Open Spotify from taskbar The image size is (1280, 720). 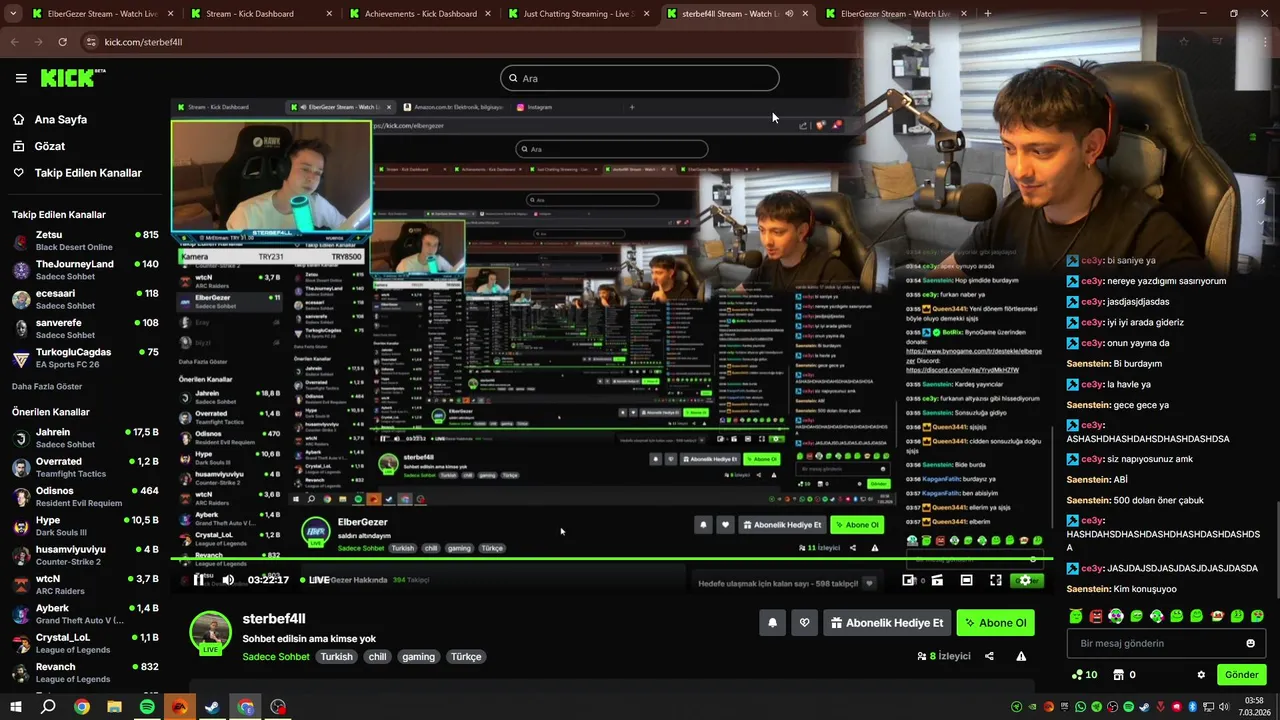[x=147, y=707]
